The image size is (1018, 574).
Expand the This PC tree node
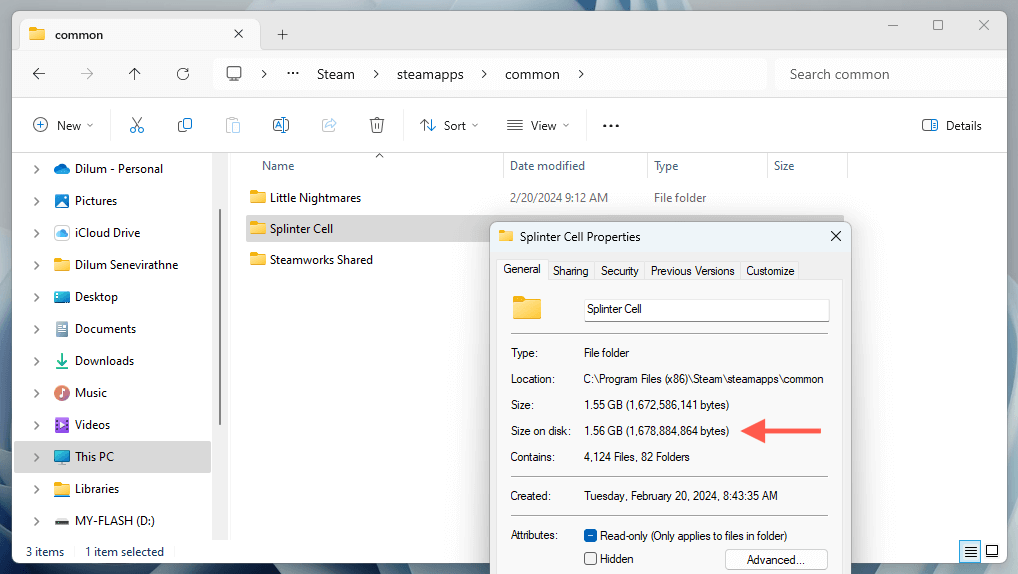[38, 457]
